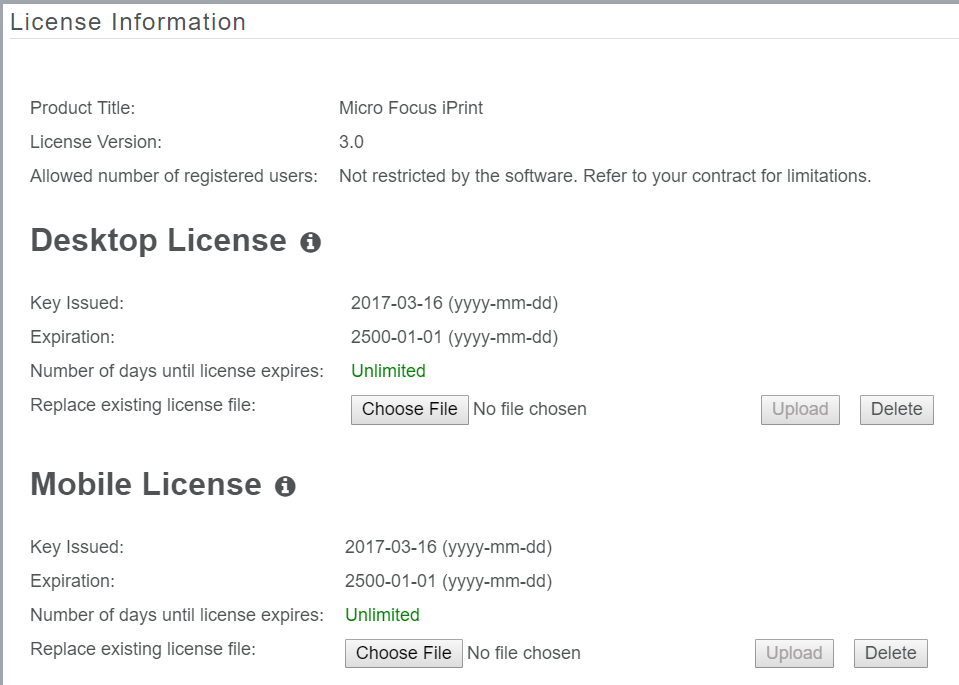The height and width of the screenshot is (685, 959).
Task: Click the green Unlimited text under Desktop License
Action: tap(388, 371)
